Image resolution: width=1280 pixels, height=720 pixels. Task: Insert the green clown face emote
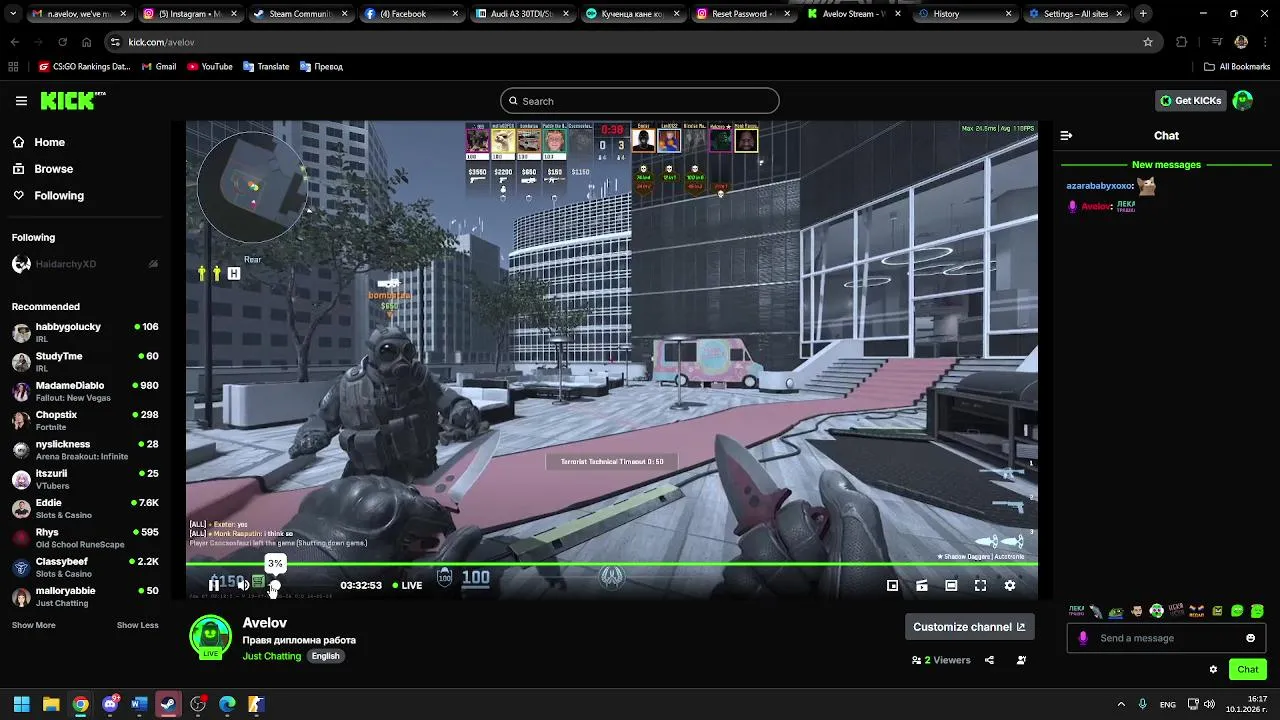pos(1156,611)
